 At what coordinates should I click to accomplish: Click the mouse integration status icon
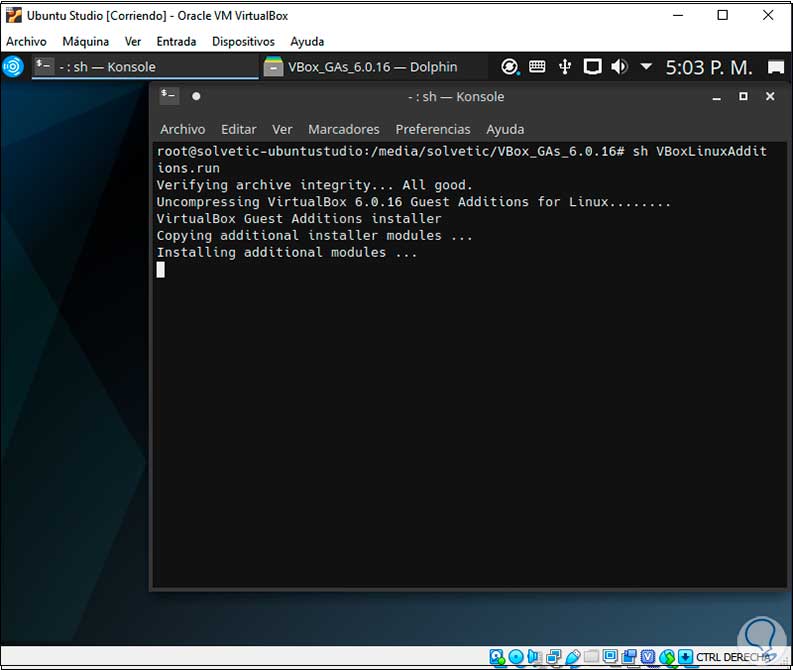pos(667,657)
